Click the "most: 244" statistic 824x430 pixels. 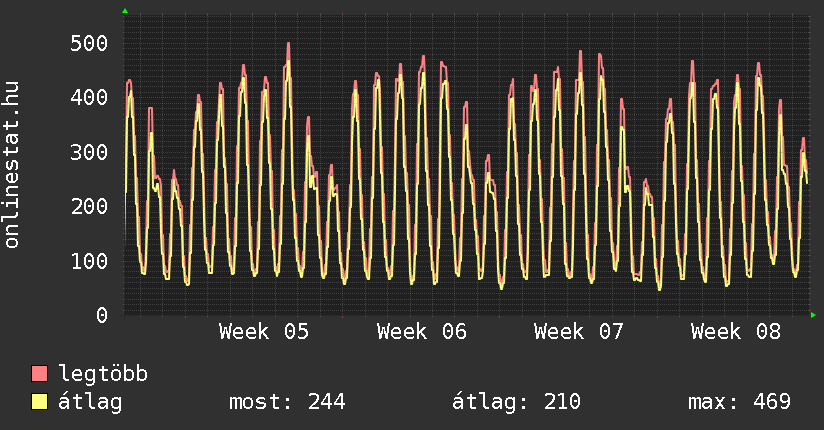coord(287,402)
